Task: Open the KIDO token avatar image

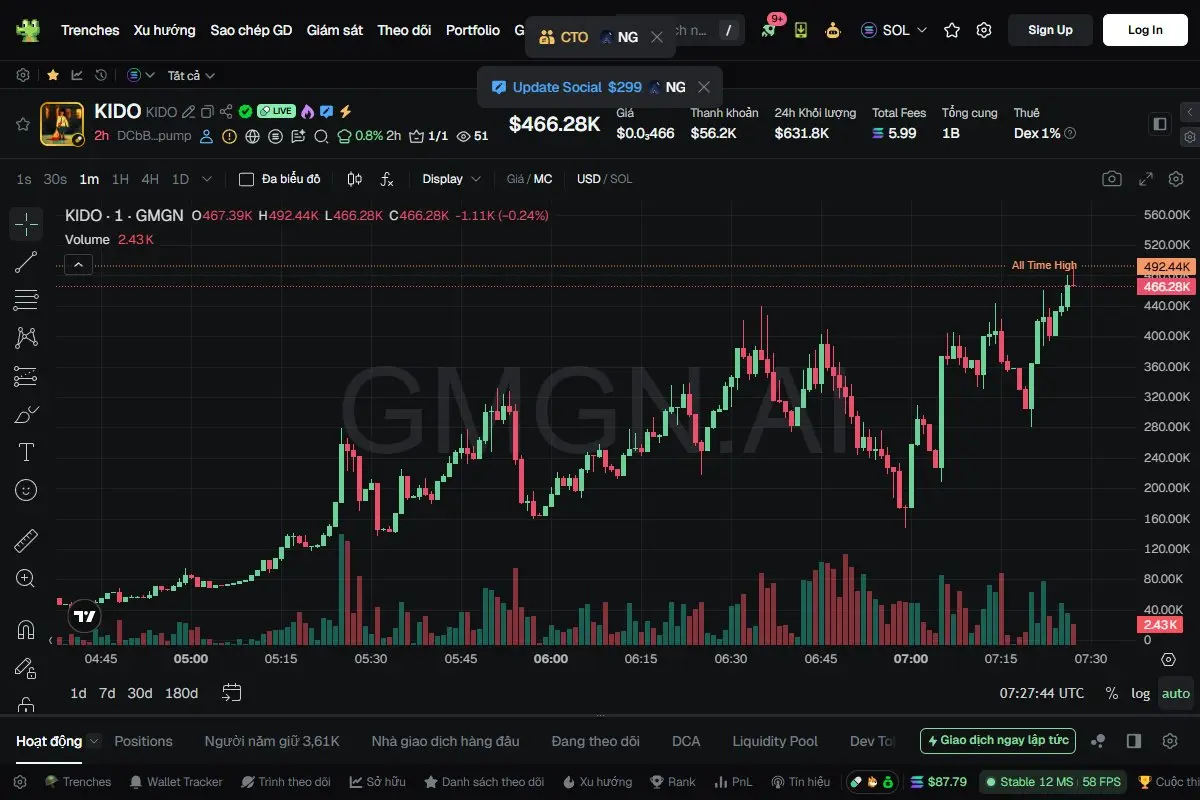Action: 62,124
